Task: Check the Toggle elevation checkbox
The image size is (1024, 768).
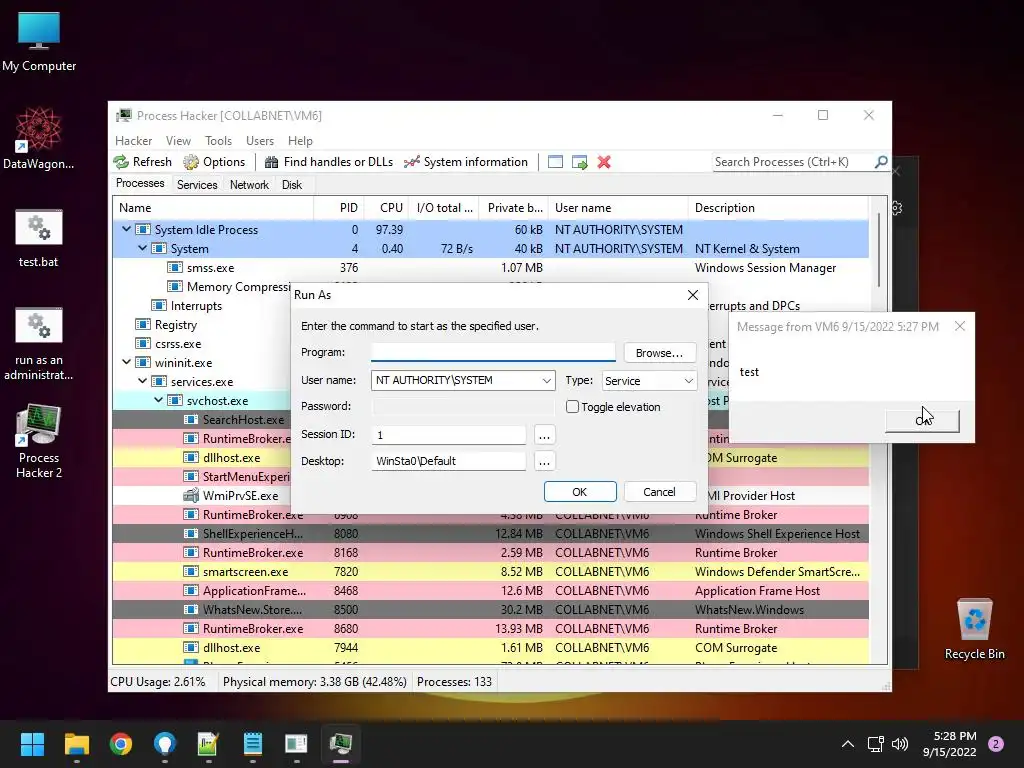Action: (x=572, y=406)
